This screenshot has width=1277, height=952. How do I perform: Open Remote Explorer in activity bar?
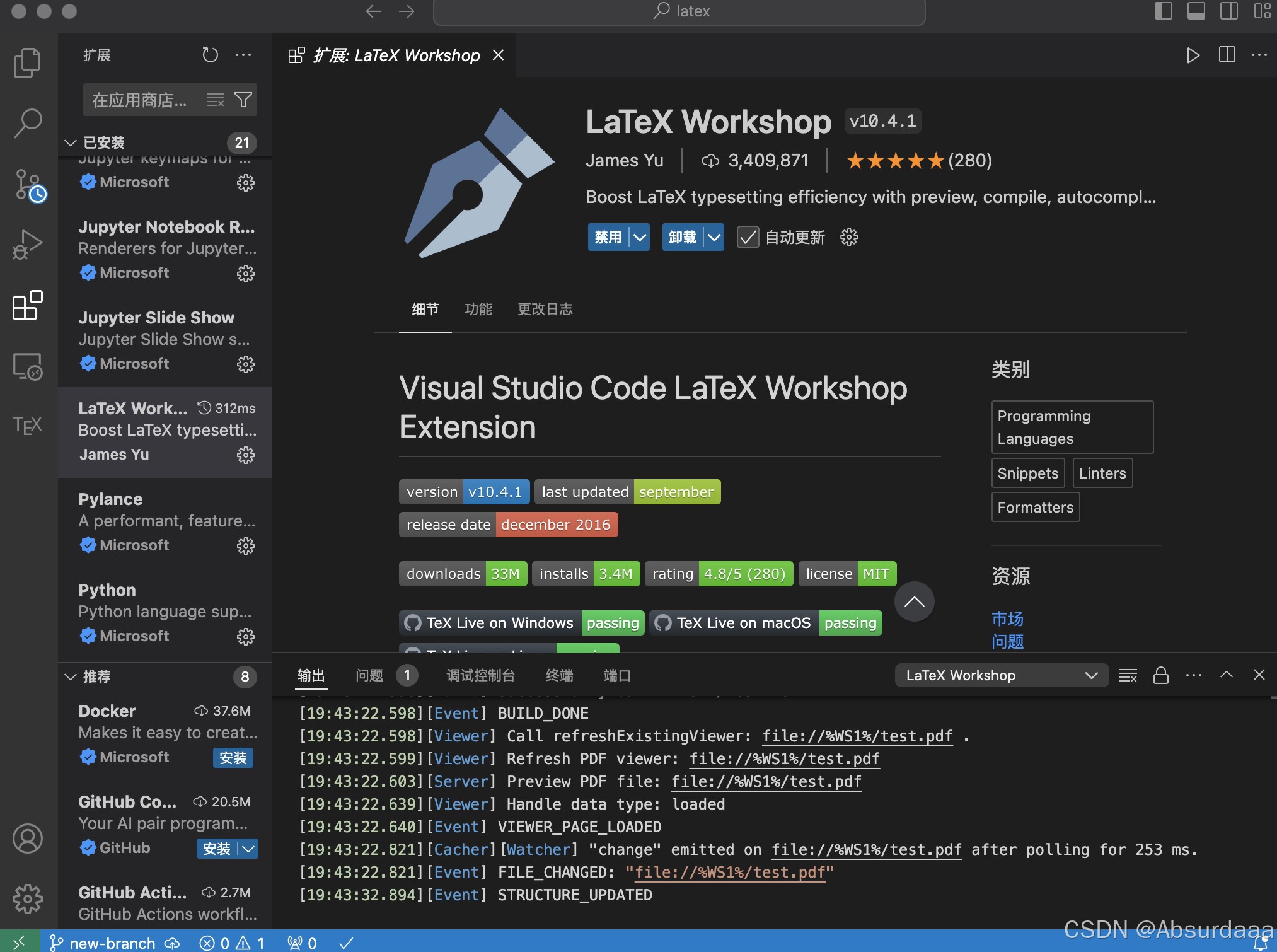[x=28, y=366]
